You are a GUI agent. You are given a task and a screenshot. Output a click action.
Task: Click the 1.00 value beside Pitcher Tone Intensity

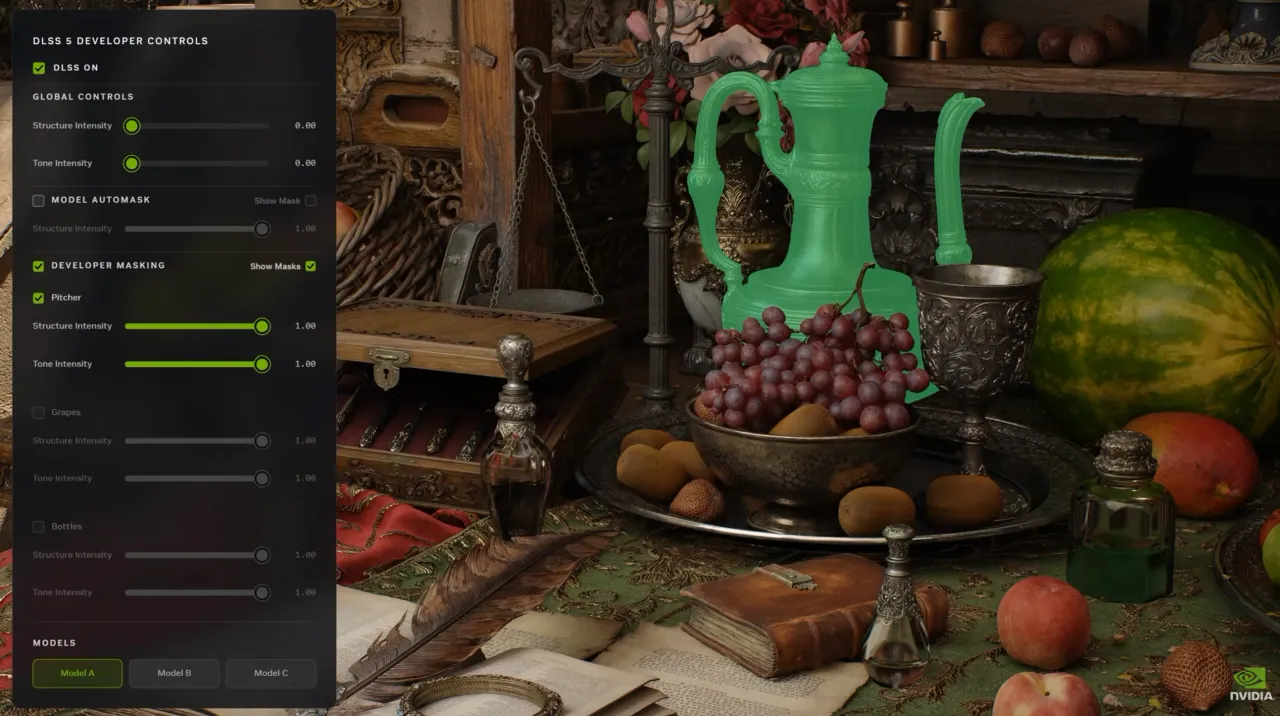pyautogui.click(x=305, y=364)
